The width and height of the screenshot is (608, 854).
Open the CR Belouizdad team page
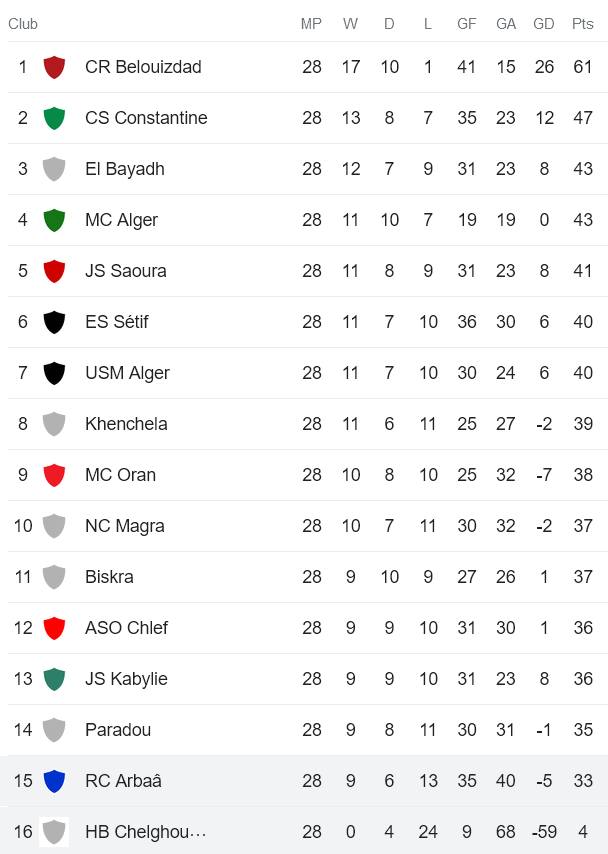tap(141, 67)
